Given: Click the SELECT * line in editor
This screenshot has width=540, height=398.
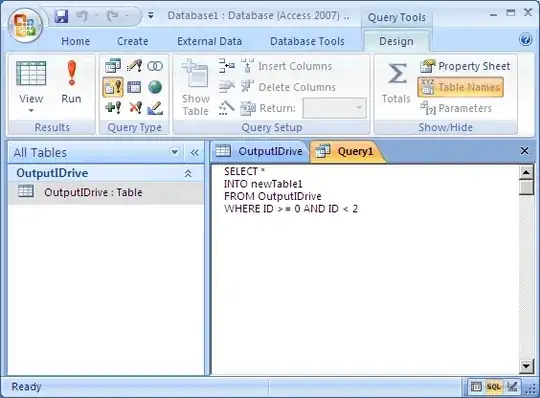Looking at the screenshot, I should click(245, 171).
